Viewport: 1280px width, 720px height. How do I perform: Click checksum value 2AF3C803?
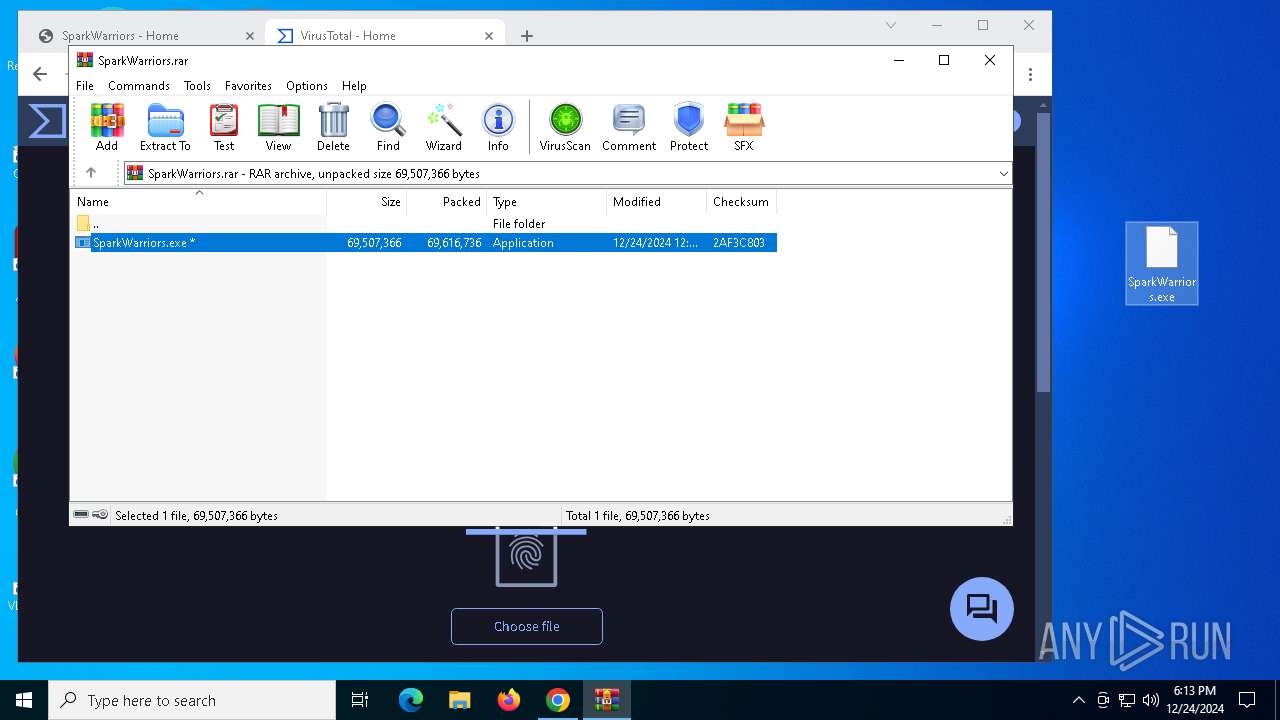[739, 243]
